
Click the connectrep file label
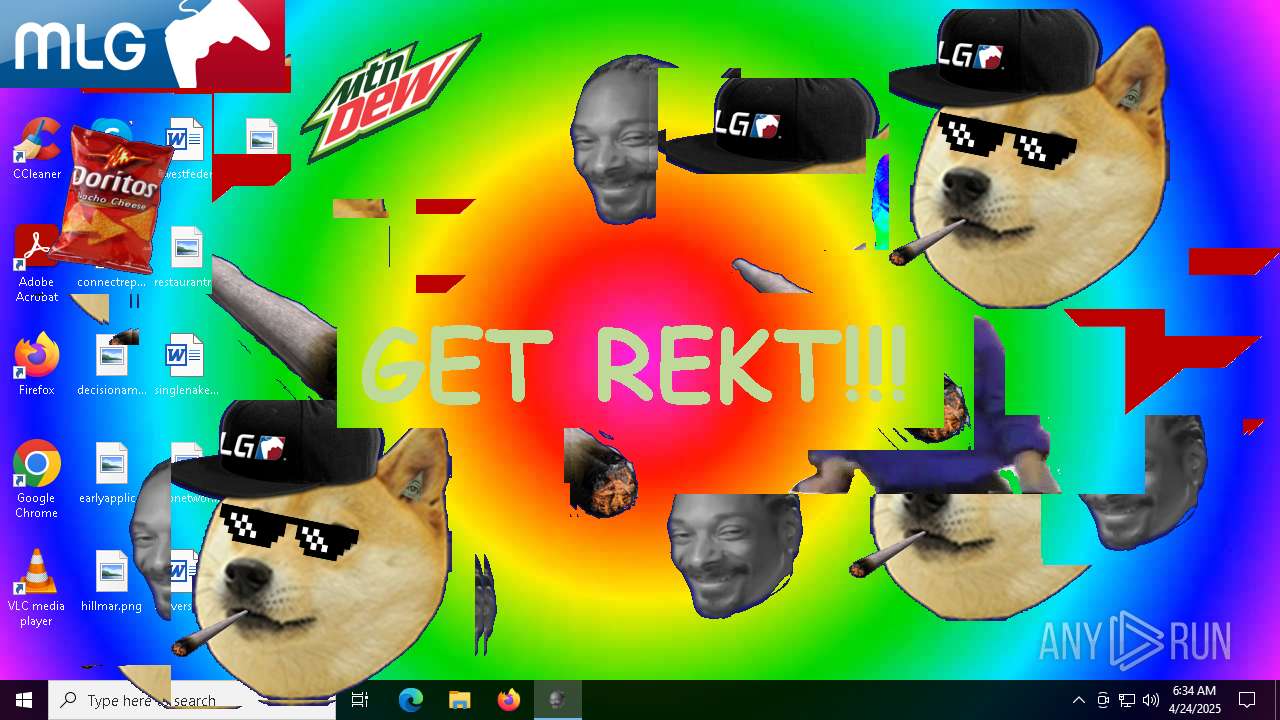click(x=111, y=282)
